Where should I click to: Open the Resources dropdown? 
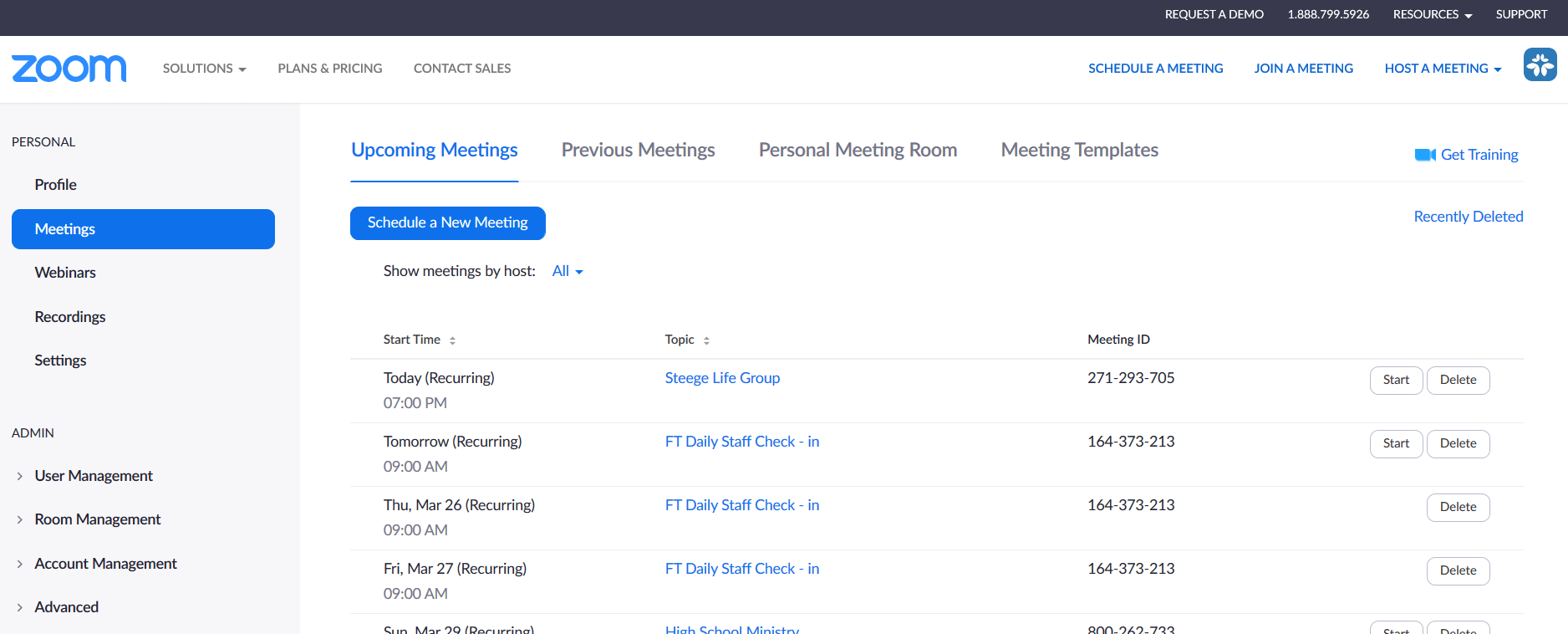click(x=1433, y=14)
